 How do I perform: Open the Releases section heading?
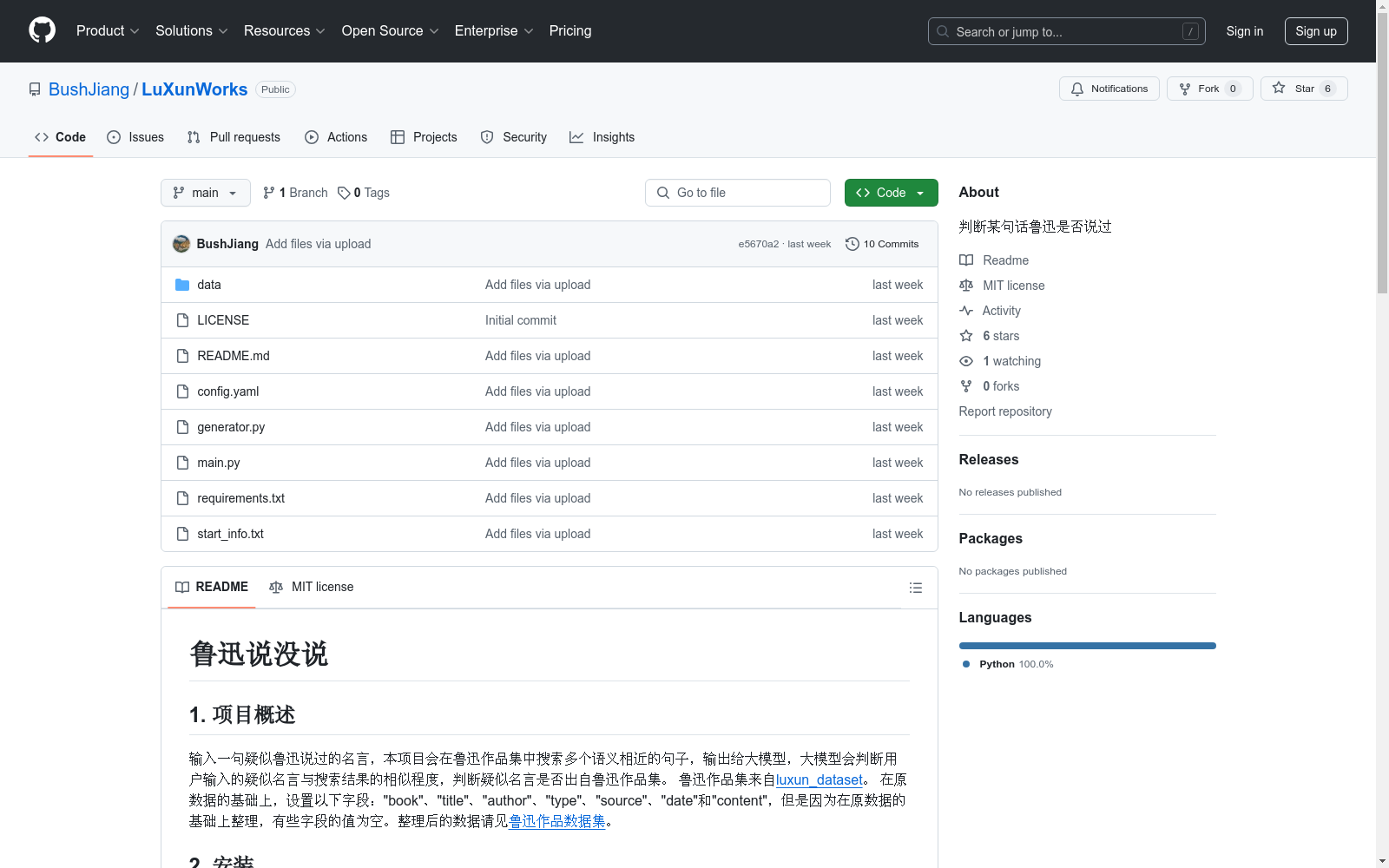tap(989, 459)
